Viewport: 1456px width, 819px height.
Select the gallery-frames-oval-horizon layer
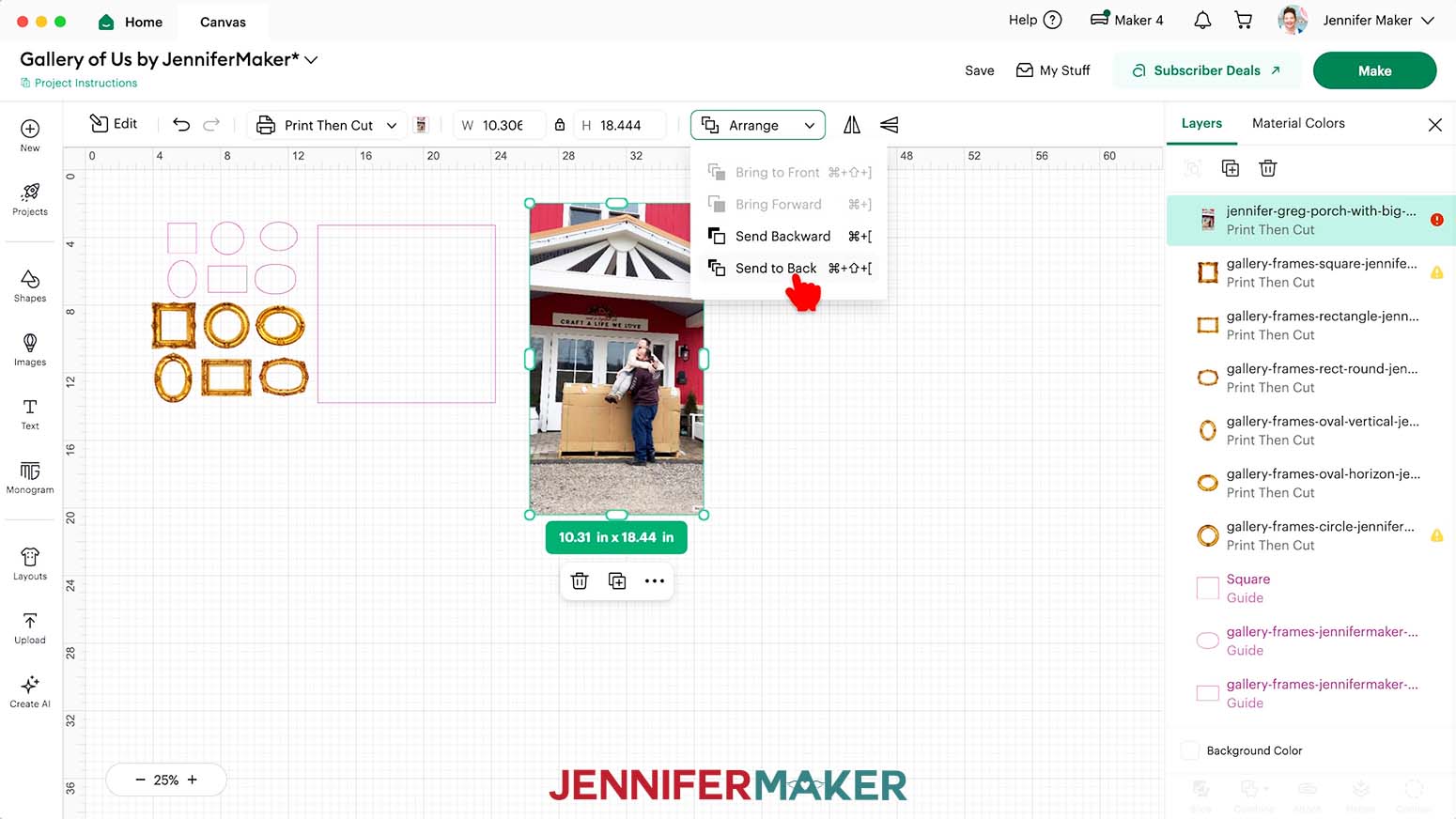pos(1311,483)
